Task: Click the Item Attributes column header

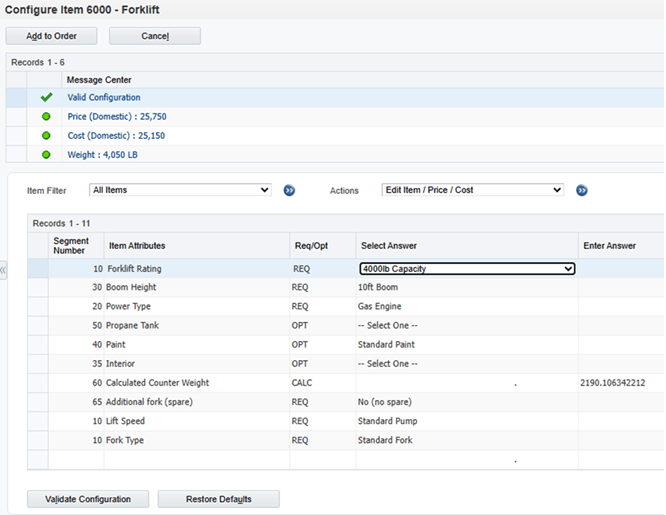Action: click(x=197, y=246)
